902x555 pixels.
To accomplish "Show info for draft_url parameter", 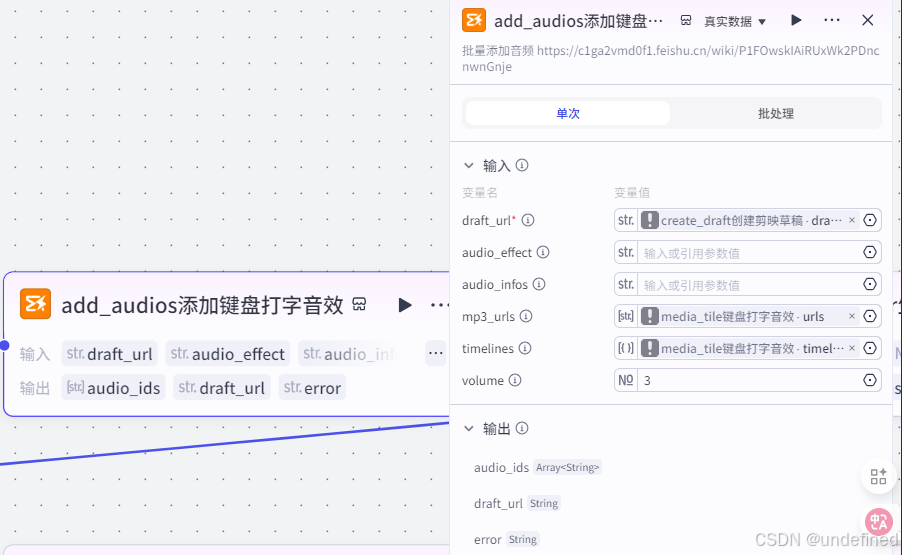I will click(x=528, y=220).
